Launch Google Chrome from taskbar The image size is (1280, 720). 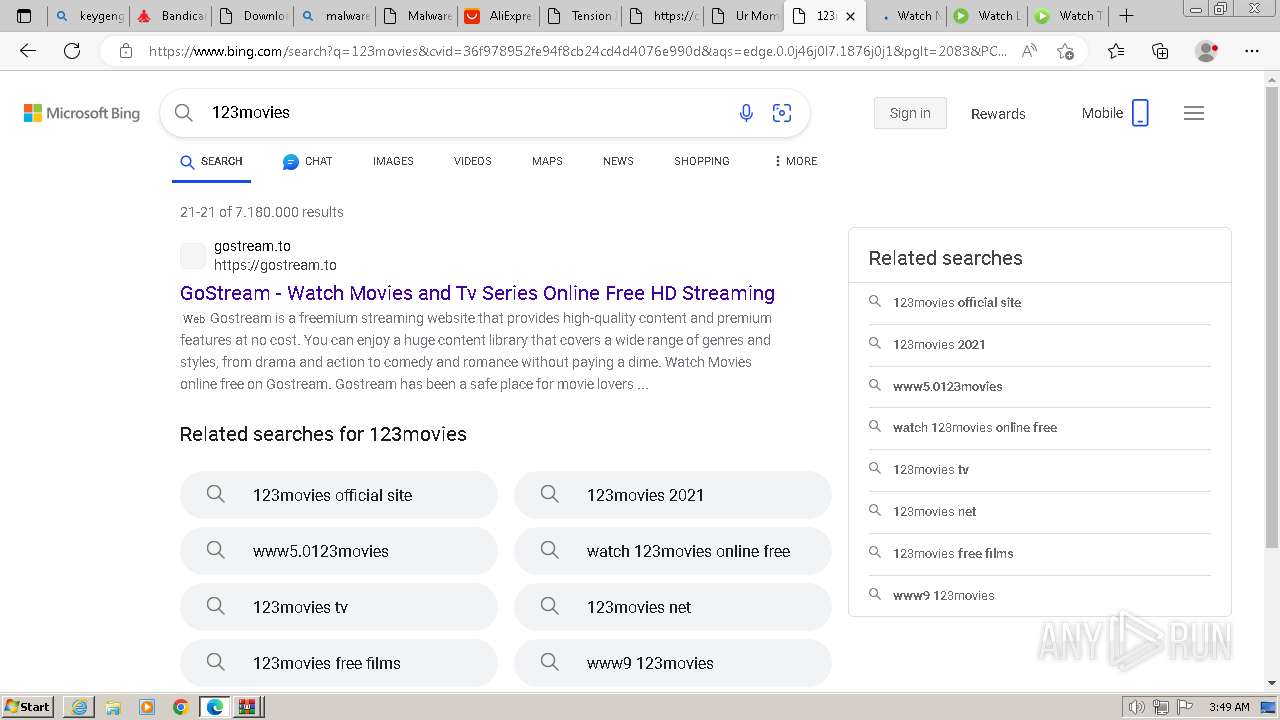(181, 707)
